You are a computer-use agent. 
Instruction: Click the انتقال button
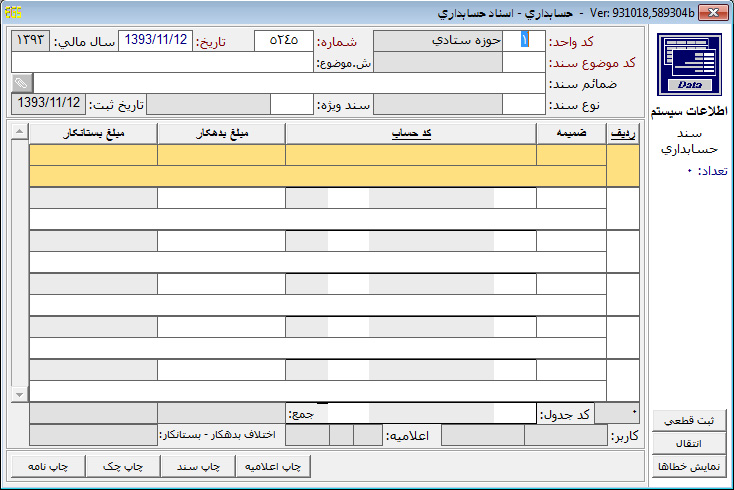pyautogui.click(x=689, y=443)
